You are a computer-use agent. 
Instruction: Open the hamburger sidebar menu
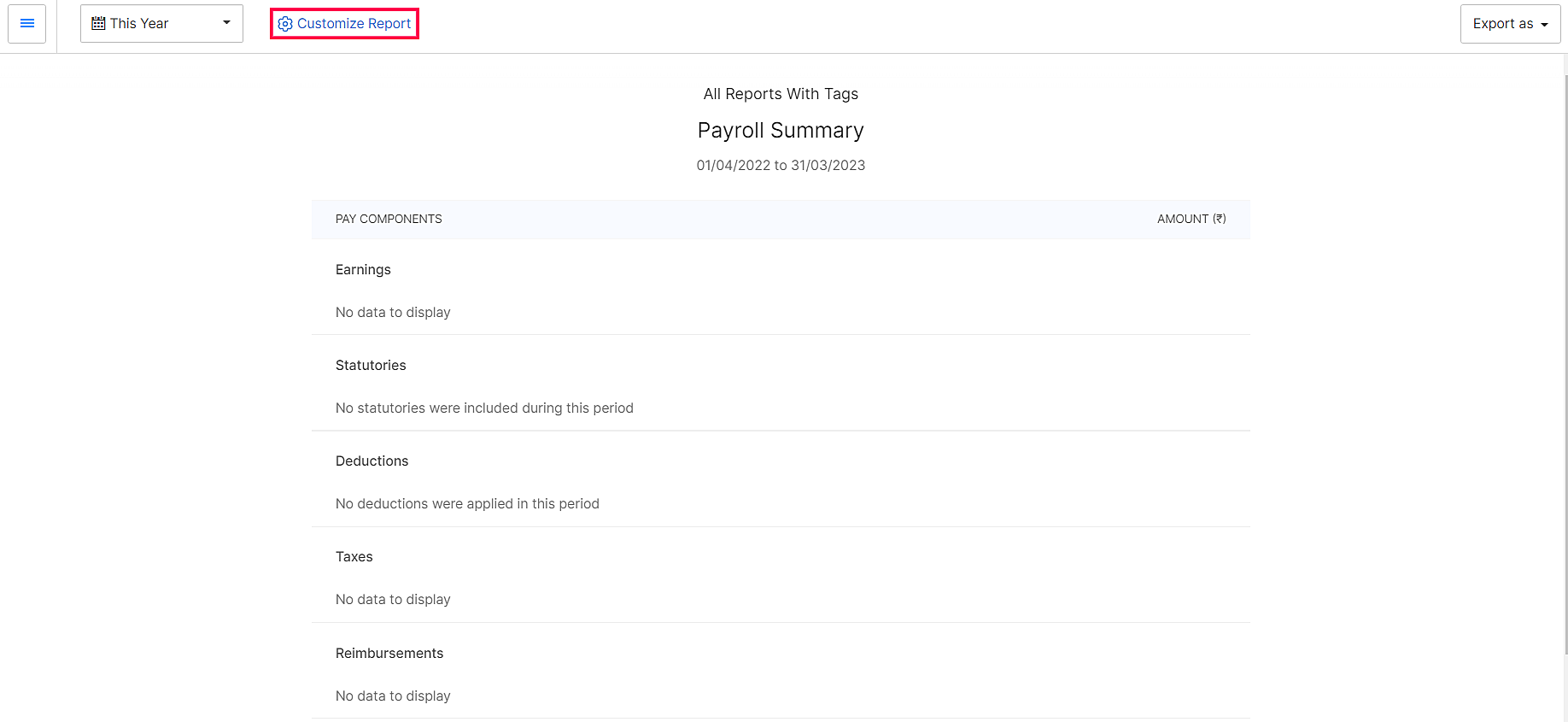pos(26,23)
